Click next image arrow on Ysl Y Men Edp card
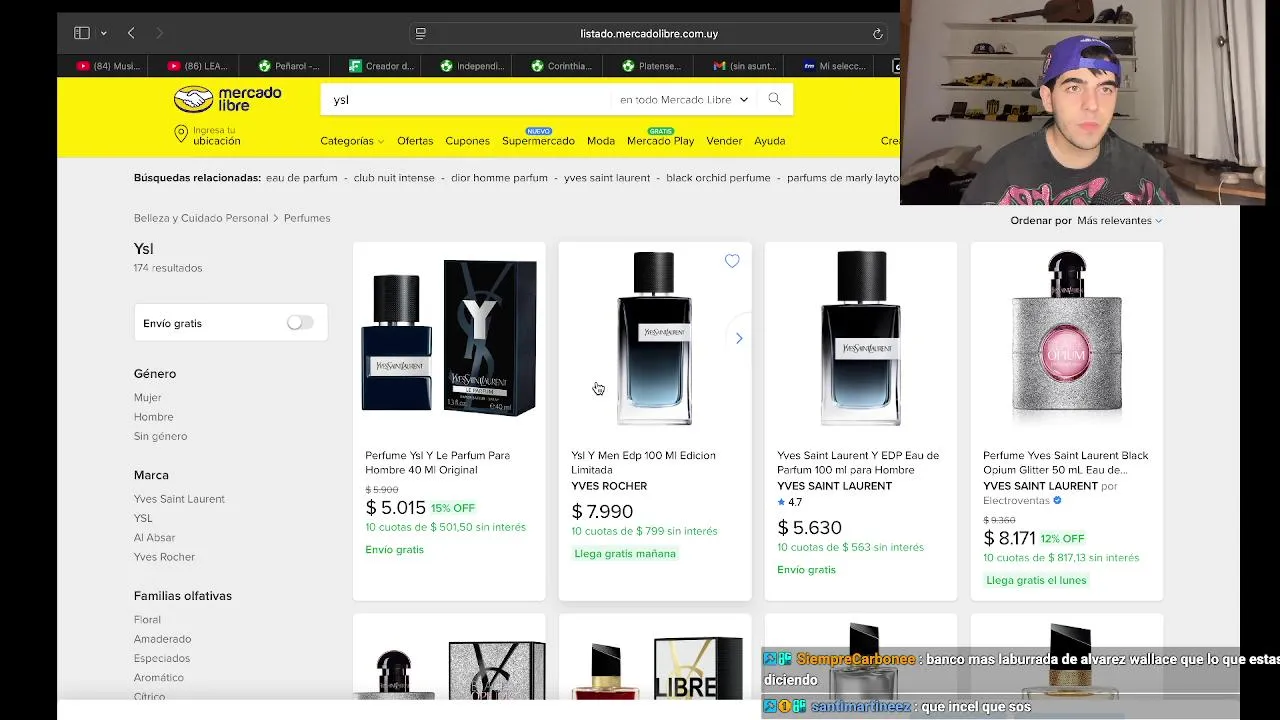 [739, 338]
